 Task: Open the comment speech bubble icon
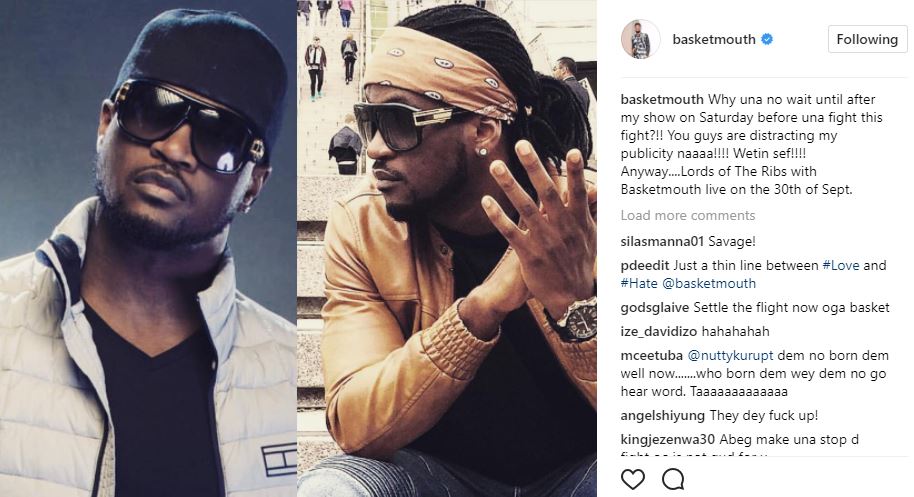(673, 480)
